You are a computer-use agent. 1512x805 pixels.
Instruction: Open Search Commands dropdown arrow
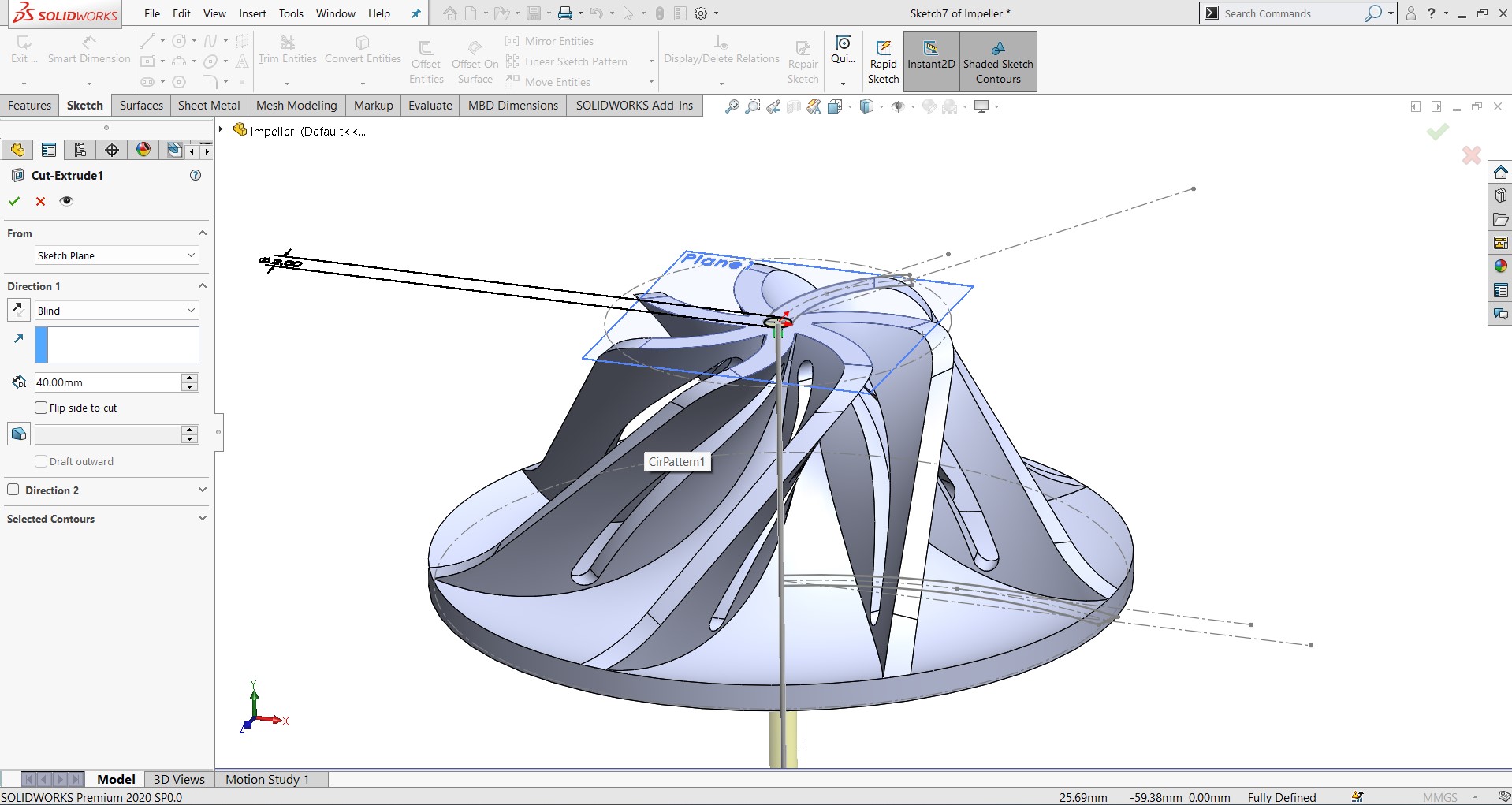[x=1391, y=13]
